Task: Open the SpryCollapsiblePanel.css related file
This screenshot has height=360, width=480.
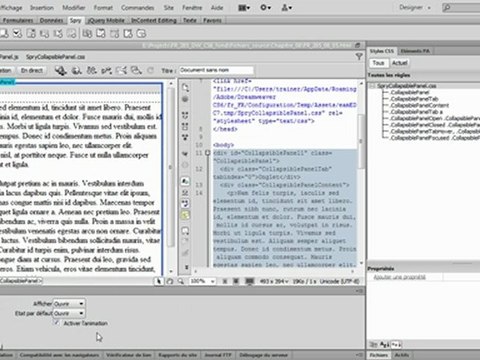Action: [x=55, y=57]
